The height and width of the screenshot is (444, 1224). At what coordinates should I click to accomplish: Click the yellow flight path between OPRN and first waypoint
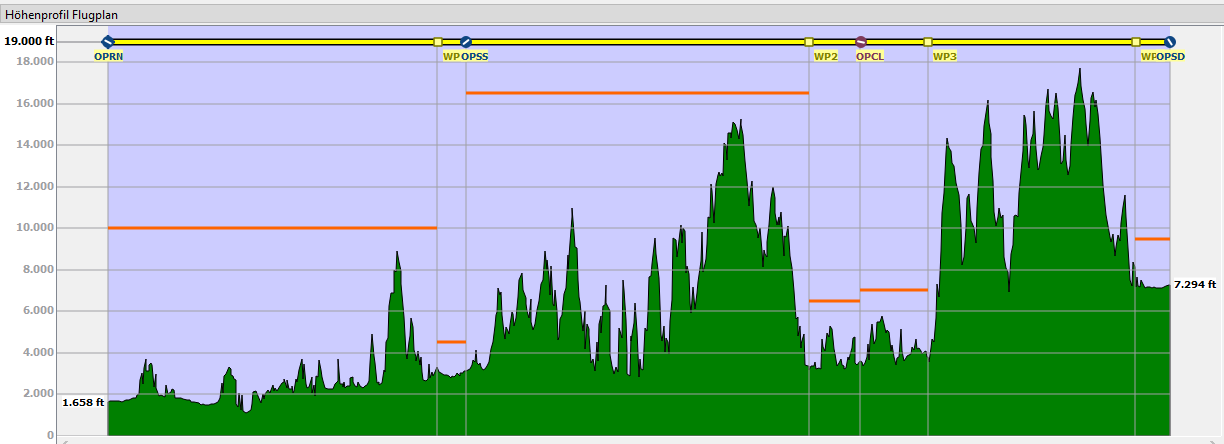click(272, 41)
